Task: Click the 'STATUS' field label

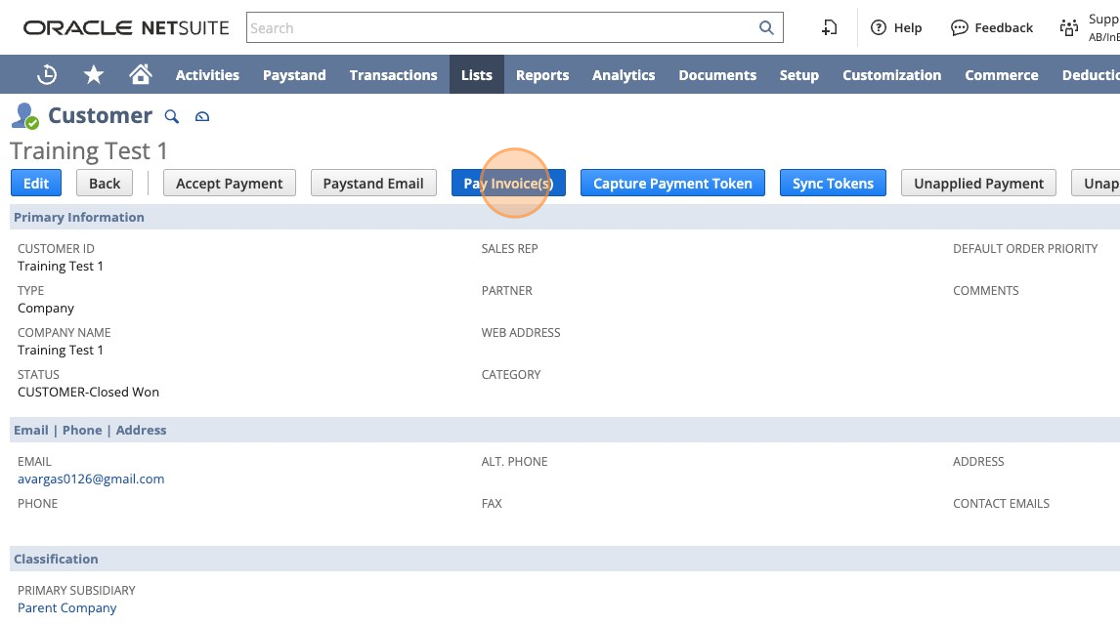Action: [39, 375]
